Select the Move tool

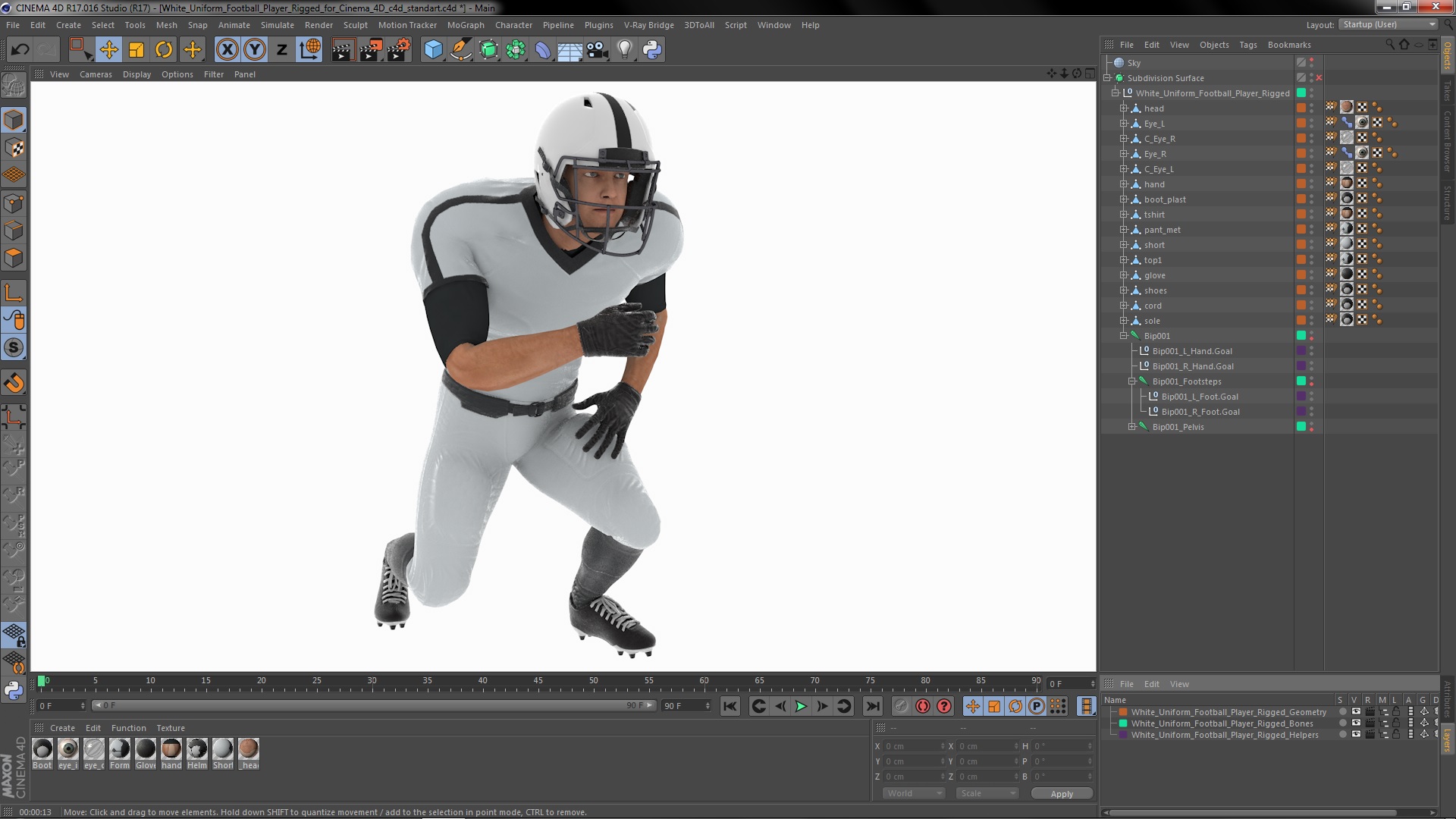click(108, 50)
